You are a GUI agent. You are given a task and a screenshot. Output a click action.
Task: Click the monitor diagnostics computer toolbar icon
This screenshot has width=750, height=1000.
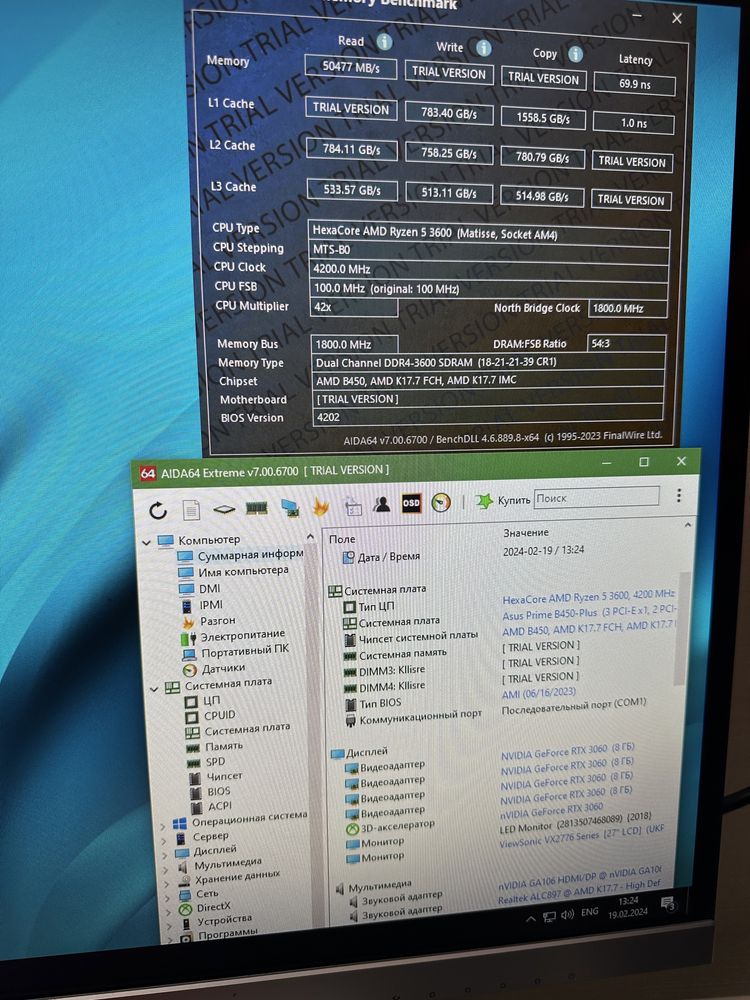[x=289, y=508]
